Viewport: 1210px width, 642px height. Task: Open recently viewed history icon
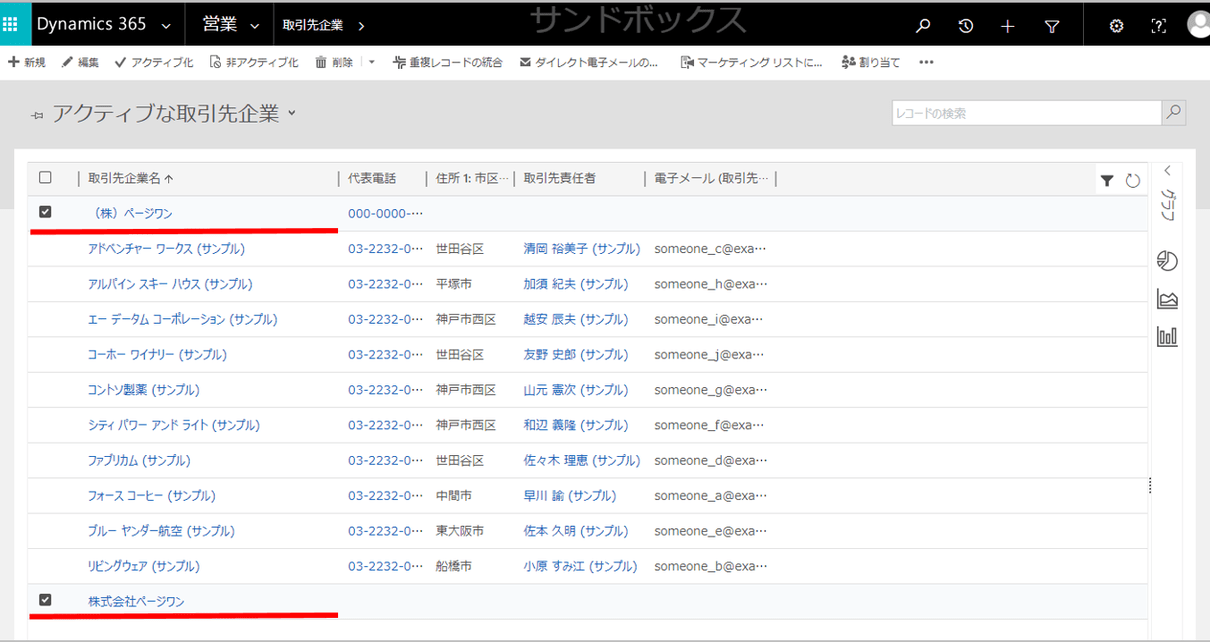(x=965, y=24)
